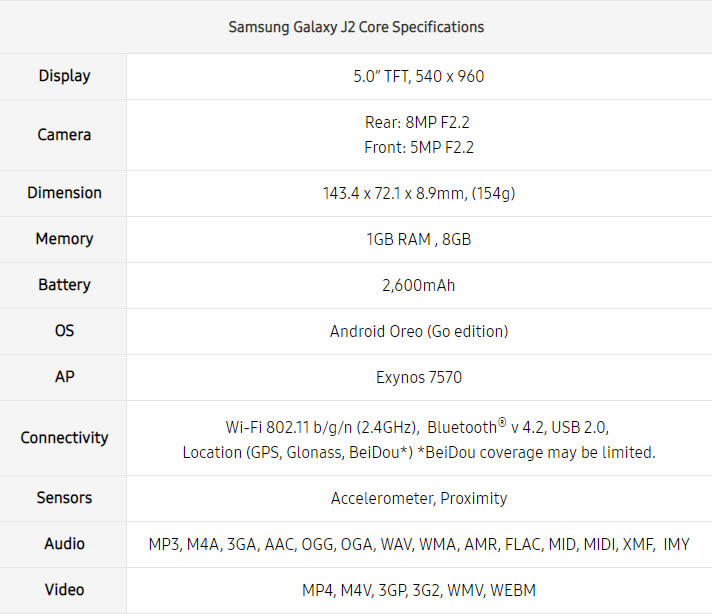Click the Video formats list starting with MP4
This screenshot has width=712, height=614.
point(419,590)
